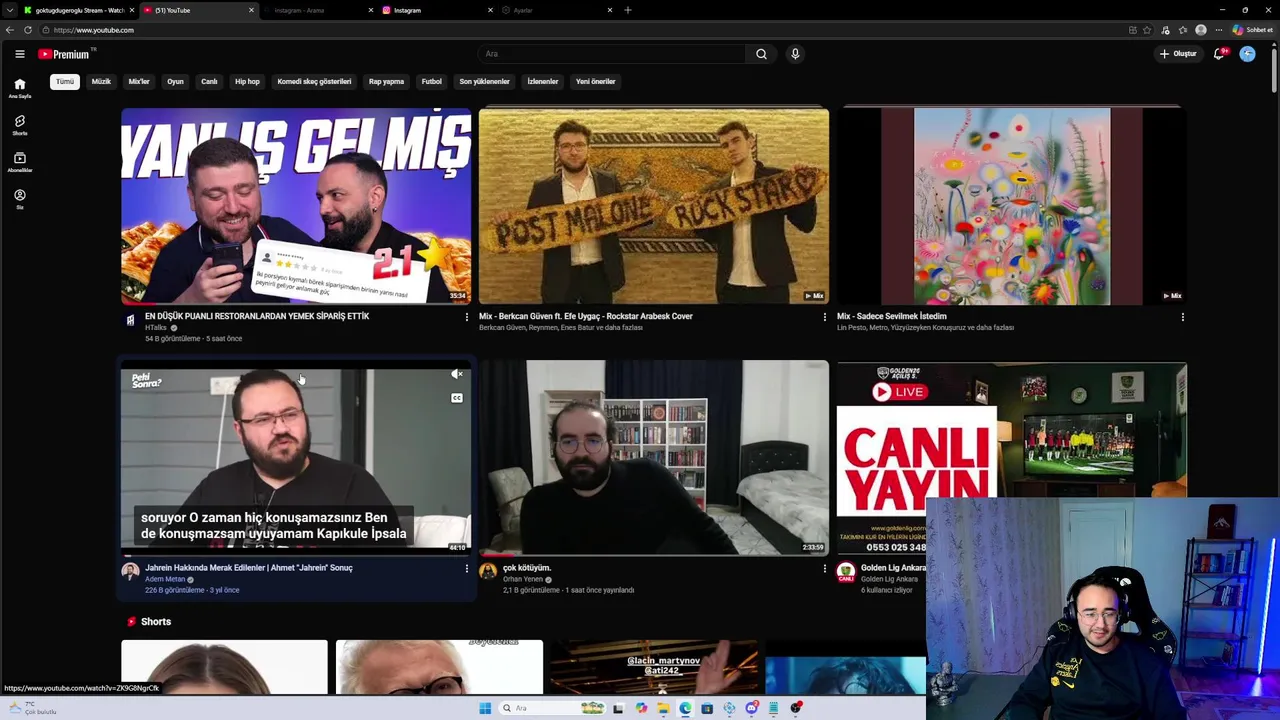Select the Oyun filter chip
Screen dimensions: 1280x720
point(175,82)
